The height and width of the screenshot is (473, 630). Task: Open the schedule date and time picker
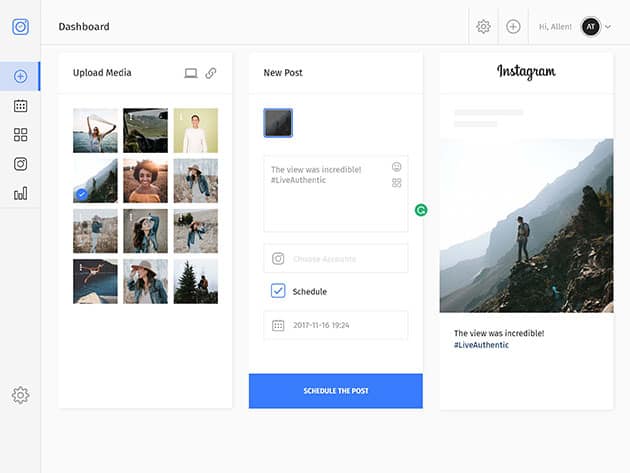coord(335,325)
